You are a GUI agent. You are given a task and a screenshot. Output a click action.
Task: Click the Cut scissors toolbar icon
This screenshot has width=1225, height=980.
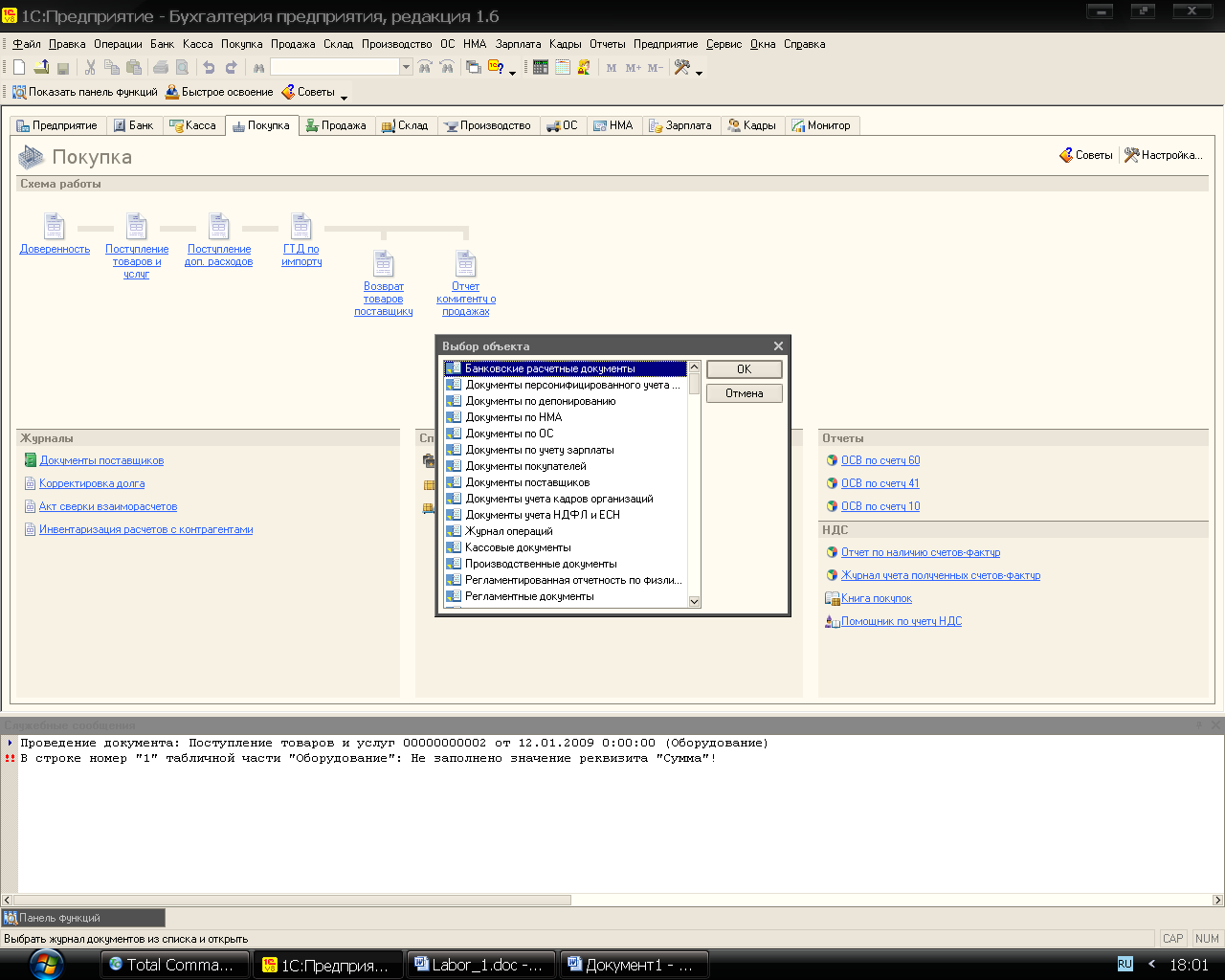[90, 67]
